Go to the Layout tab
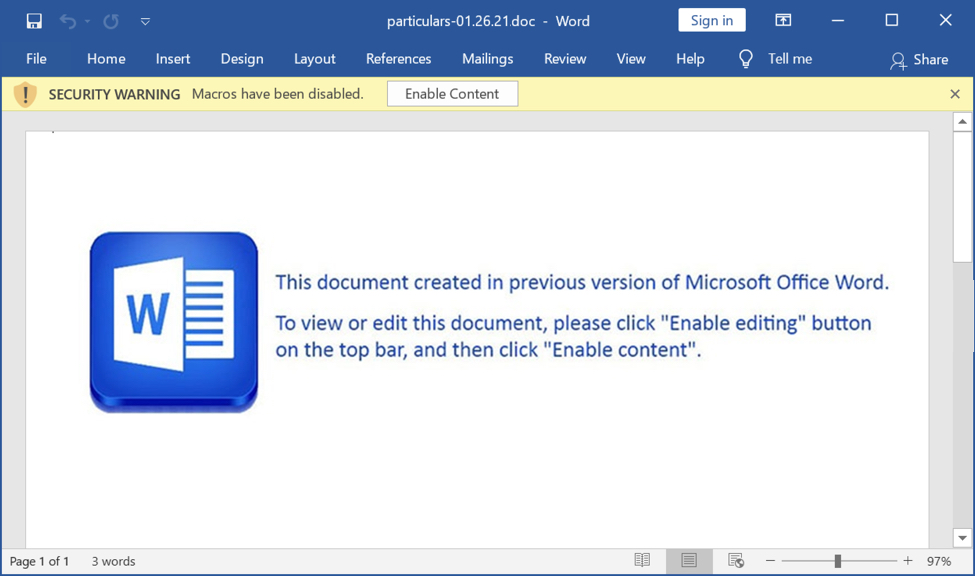Viewport: 975px width, 576px height. pos(315,58)
